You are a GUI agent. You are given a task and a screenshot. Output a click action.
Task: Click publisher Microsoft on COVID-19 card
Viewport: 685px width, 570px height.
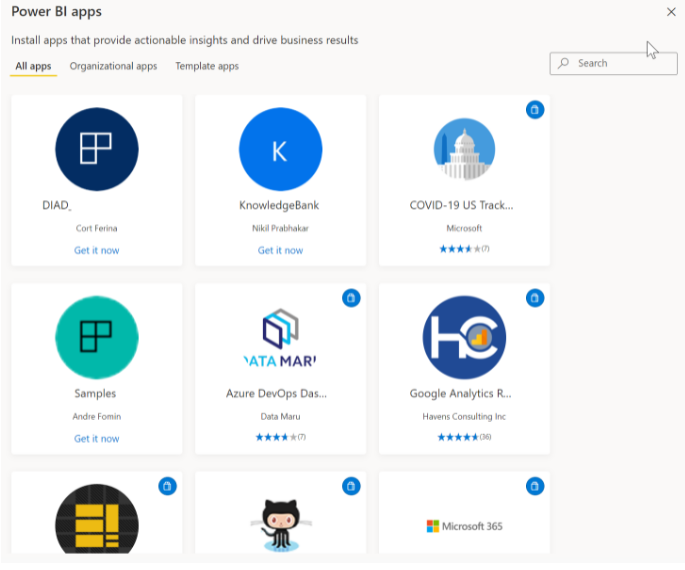pyautogui.click(x=464, y=228)
